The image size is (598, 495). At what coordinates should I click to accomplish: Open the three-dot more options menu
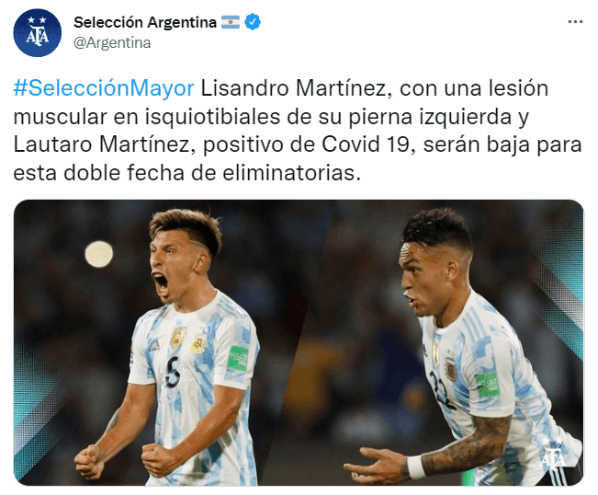pyautogui.click(x=575, y=22)
